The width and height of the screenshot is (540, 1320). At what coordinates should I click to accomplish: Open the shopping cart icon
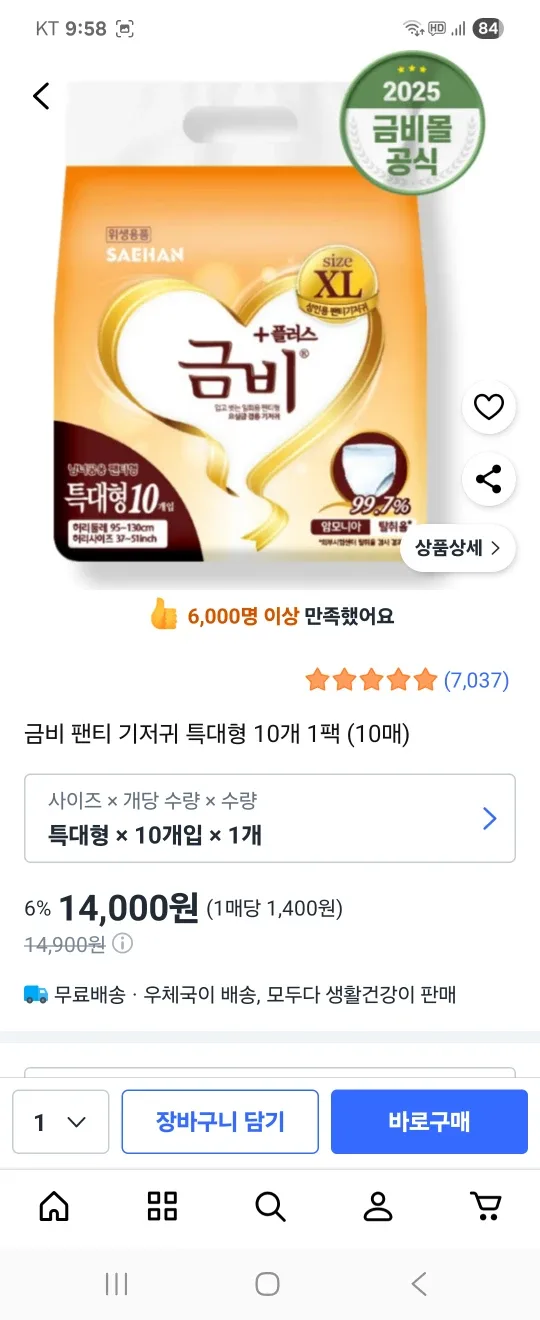pyautogui.click(x=486, y=1206)
